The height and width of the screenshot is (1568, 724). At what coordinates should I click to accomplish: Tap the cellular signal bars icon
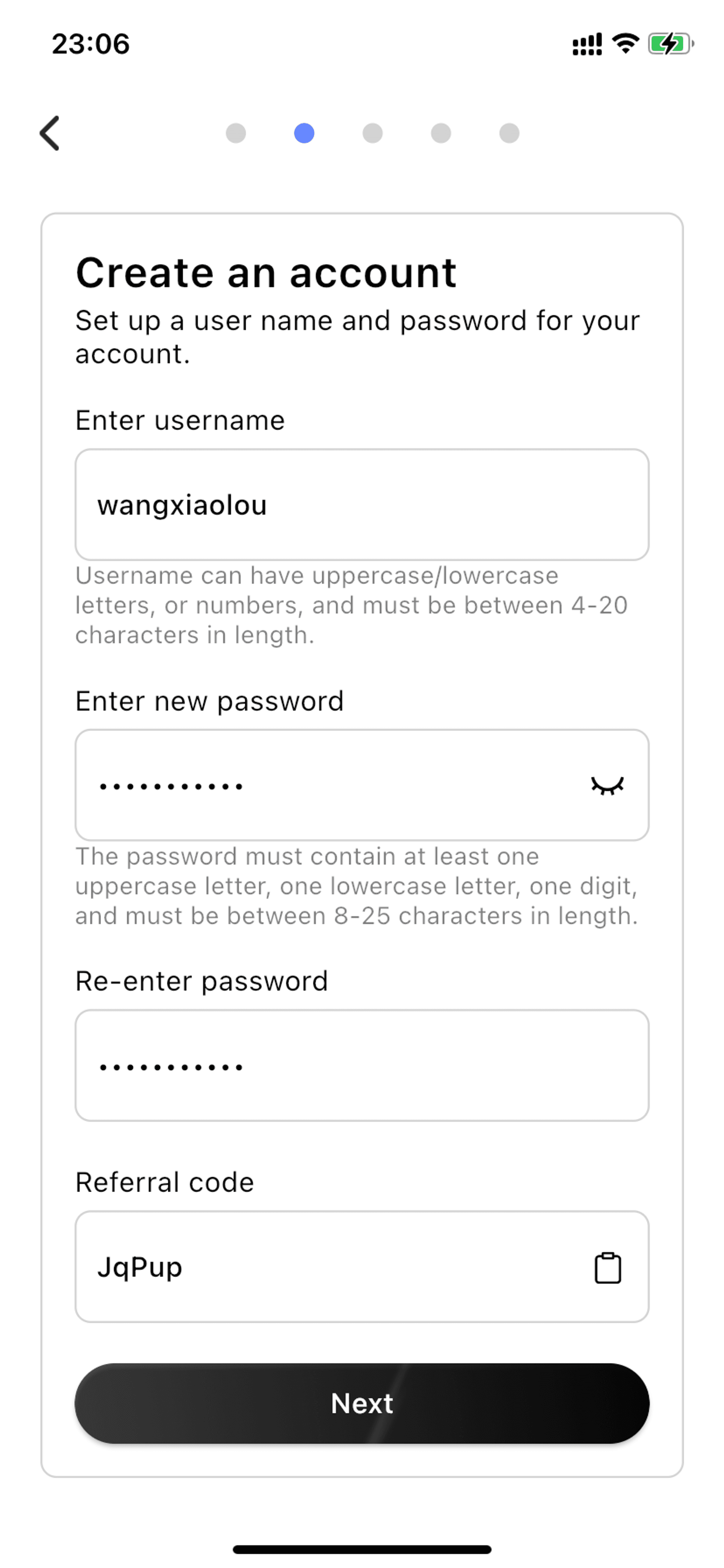(586, 45)
